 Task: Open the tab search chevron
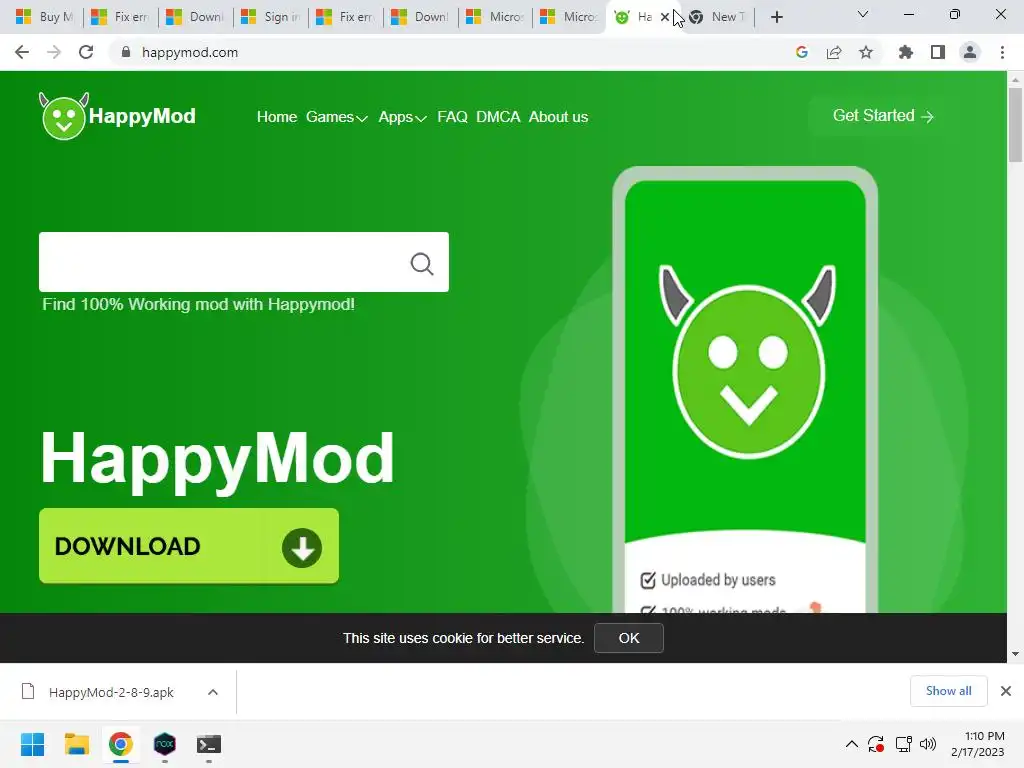pyautogui.click(x=863, y=14)
